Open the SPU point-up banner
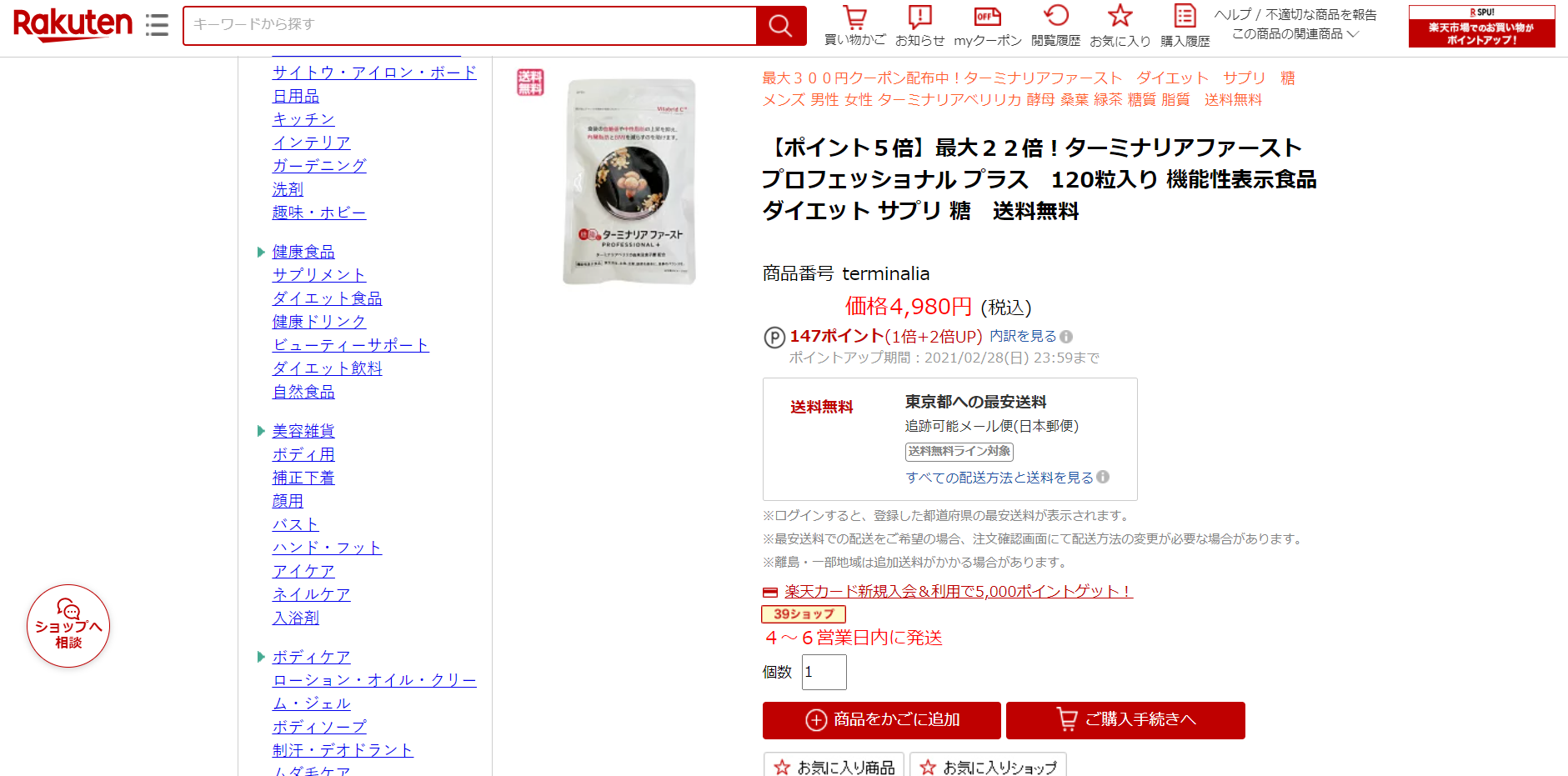The width and height of the screenshot is (1568, 776). 1481,26
